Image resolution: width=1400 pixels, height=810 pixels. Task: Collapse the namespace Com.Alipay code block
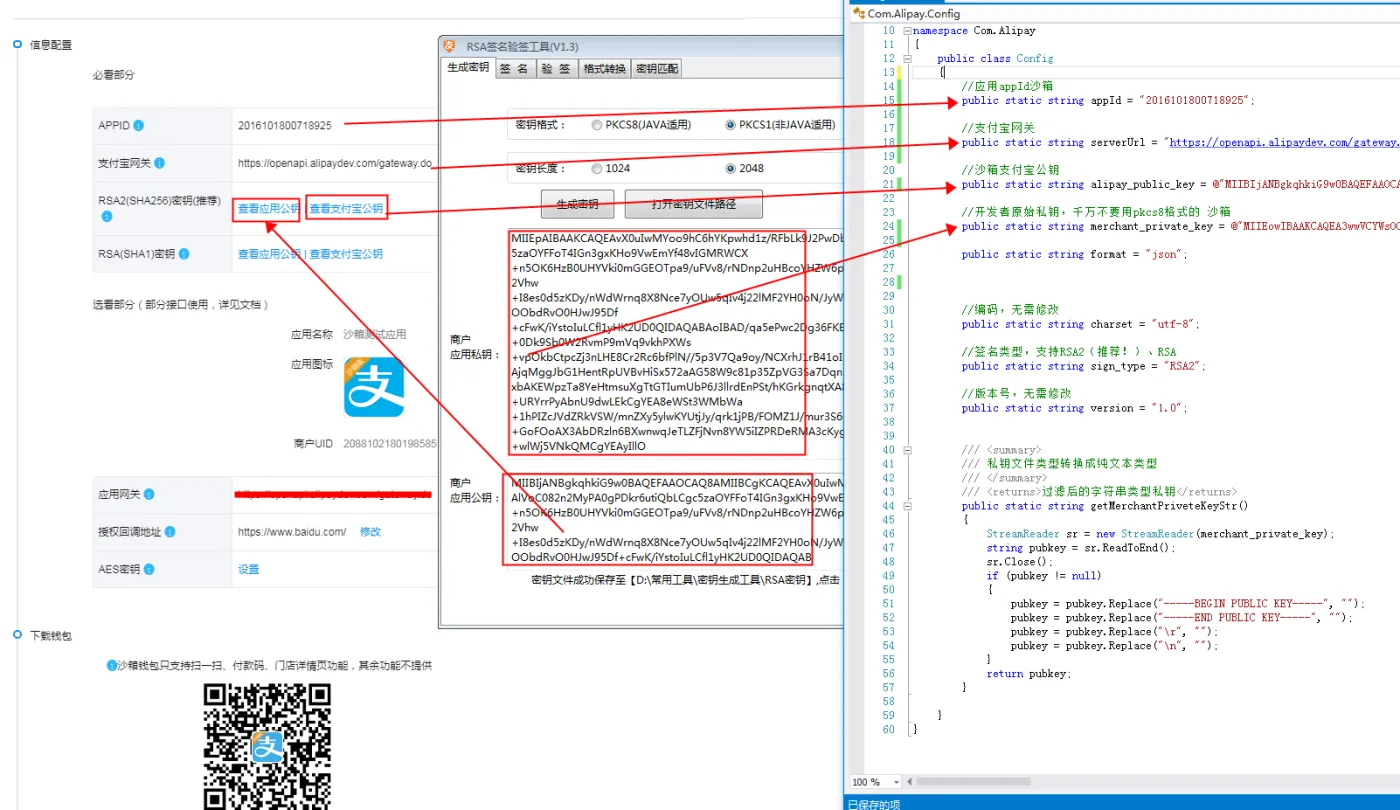tap(907, 31)
